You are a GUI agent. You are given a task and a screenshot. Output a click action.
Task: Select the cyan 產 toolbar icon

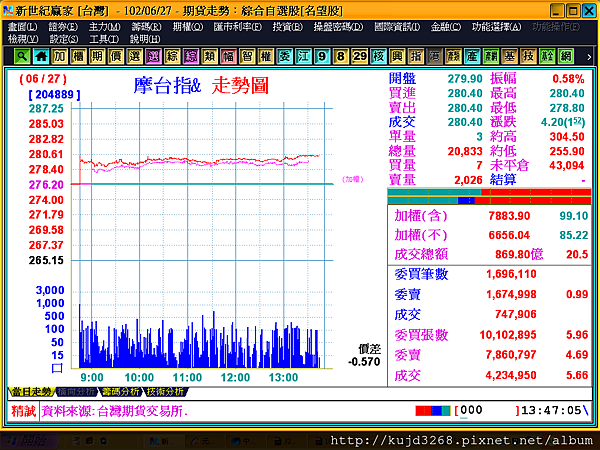pos(472,56)
